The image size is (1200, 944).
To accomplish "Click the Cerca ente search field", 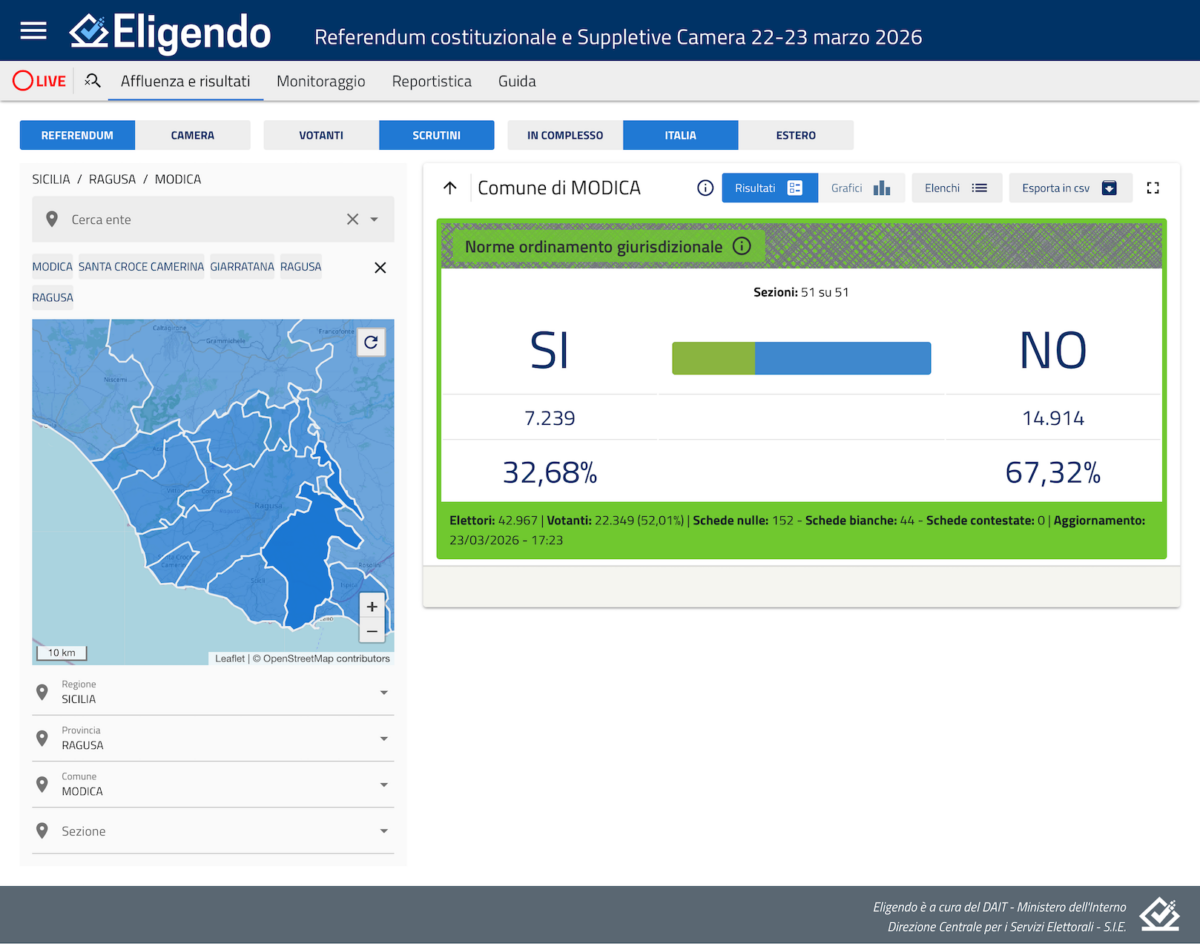I will (200, 219).
